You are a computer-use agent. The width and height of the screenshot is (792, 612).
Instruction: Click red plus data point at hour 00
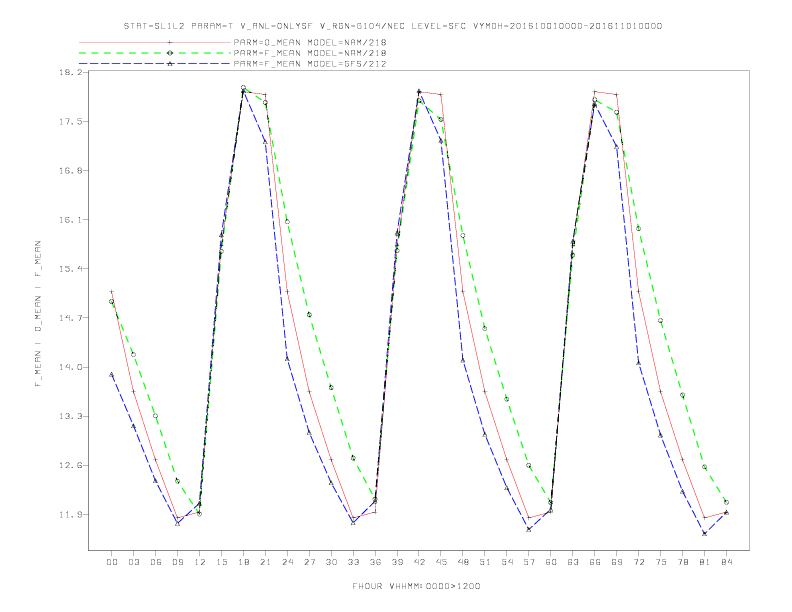pos(112,291)
